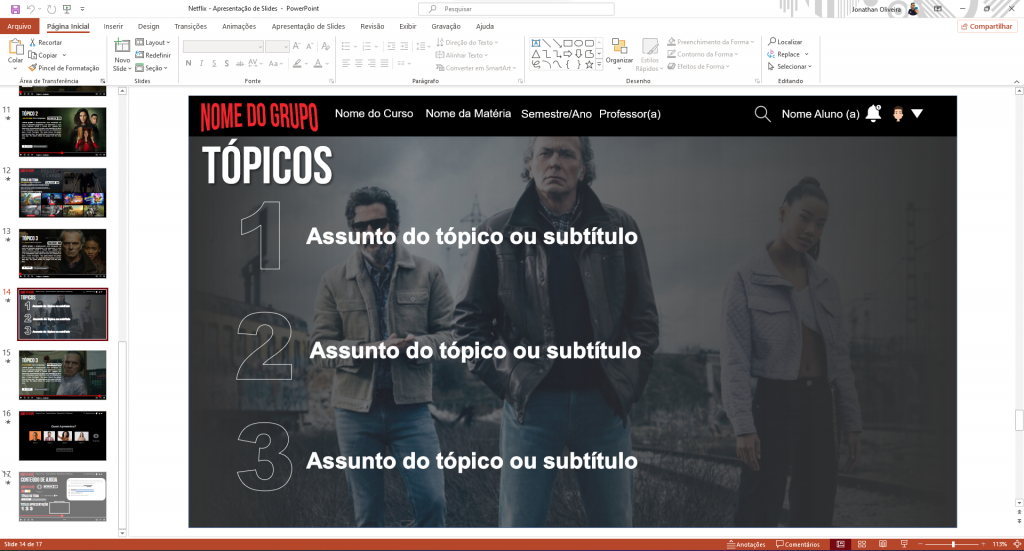The width and height of the screenshot is (1024, 551).
Task: Select slide 16 thumbnail
Action: [x=63, y=435]
